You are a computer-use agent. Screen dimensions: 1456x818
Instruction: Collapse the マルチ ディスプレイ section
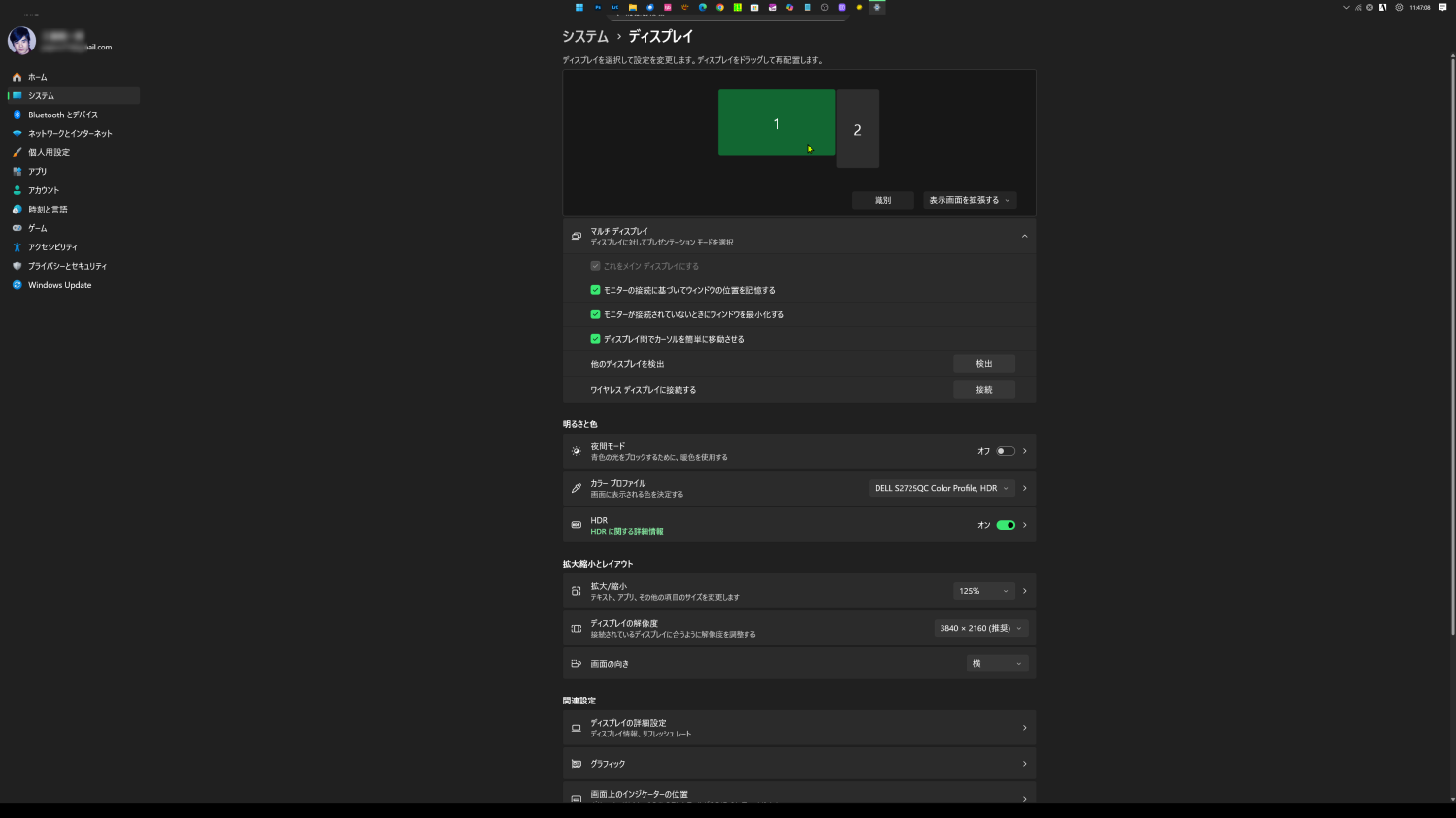point(1024,237)
